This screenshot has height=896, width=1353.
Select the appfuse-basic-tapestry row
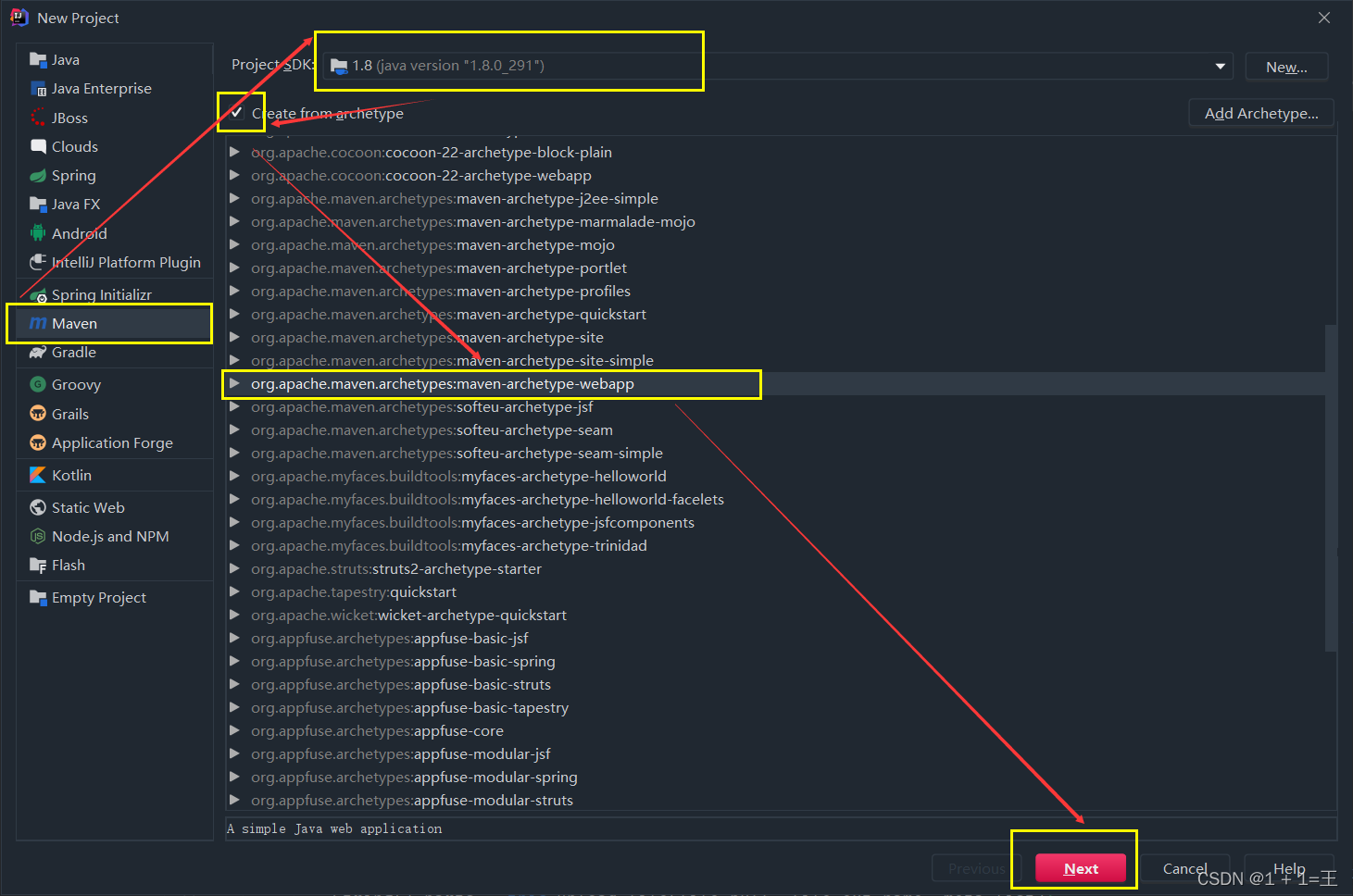tap(775, 707)
